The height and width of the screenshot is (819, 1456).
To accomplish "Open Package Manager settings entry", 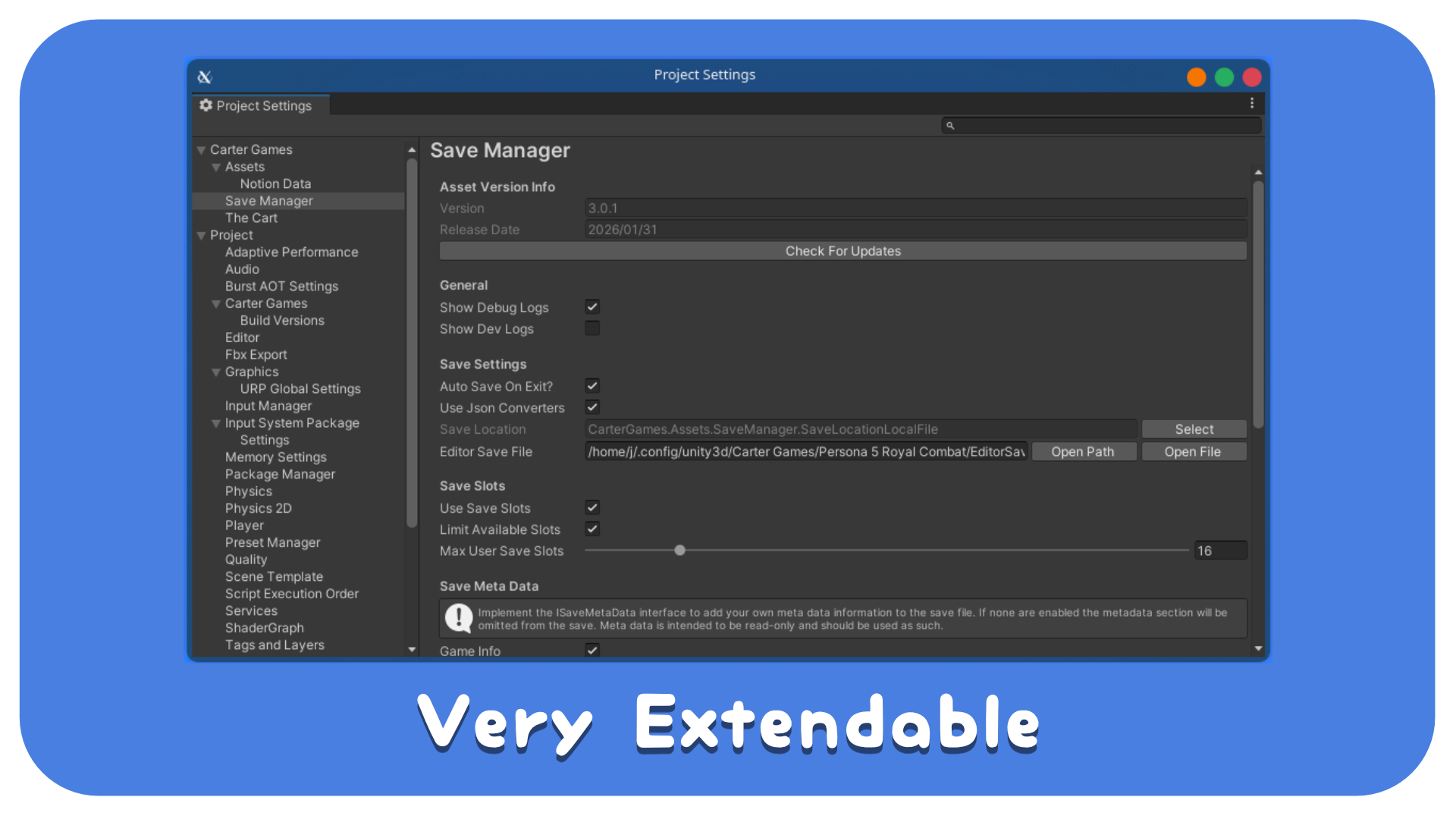I will click(x=280, y=474).
